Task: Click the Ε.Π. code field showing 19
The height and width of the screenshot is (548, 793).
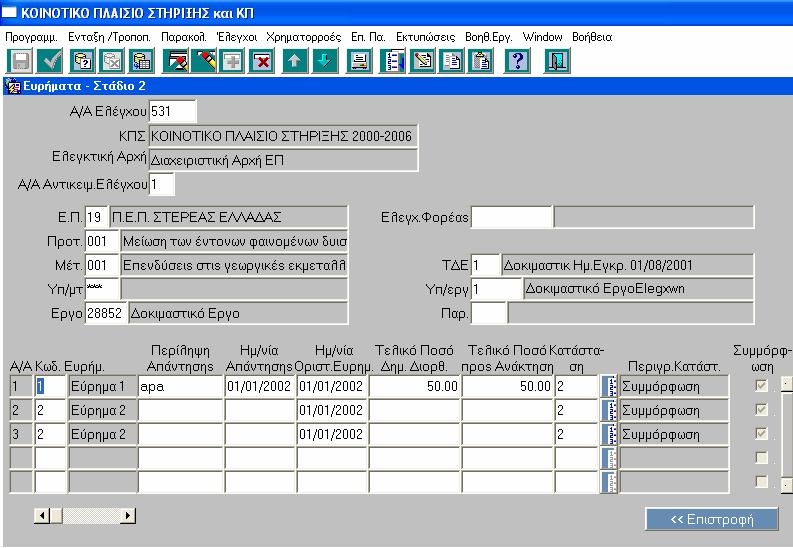Action: tap(97, 217)
